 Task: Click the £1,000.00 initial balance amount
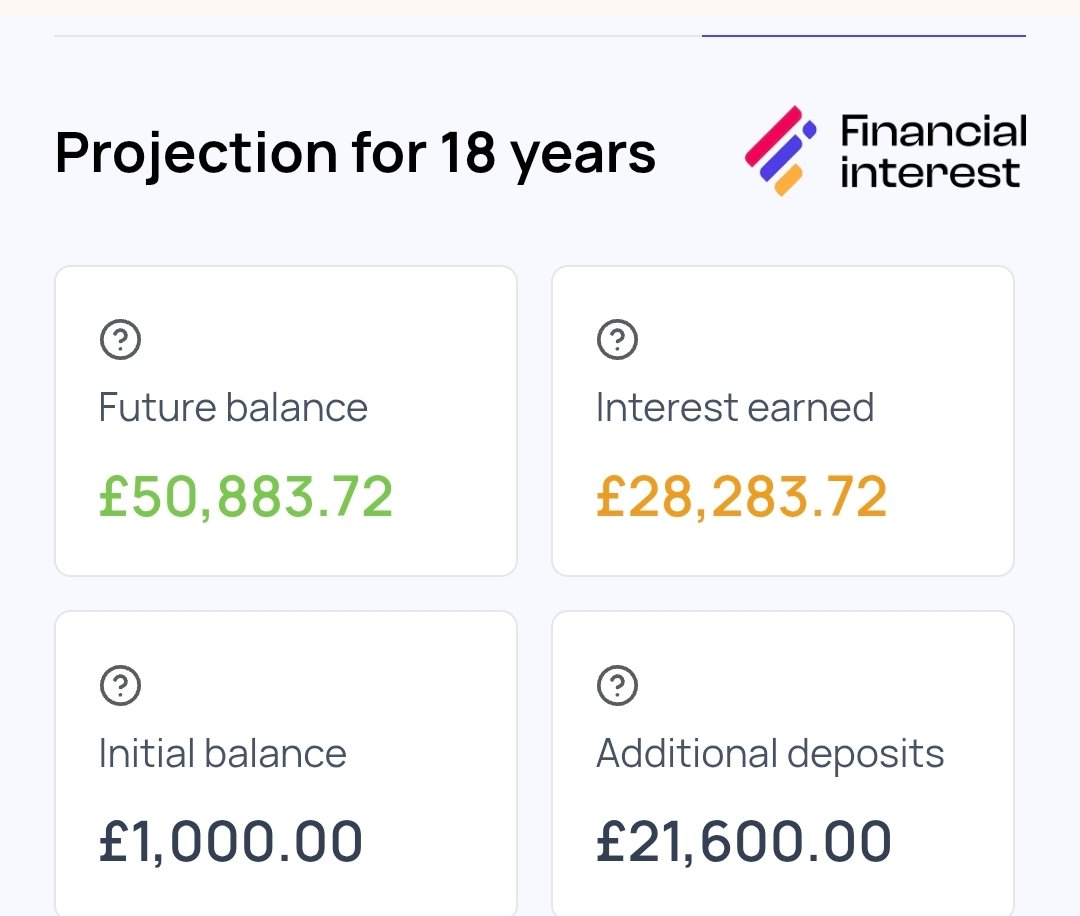231,841
